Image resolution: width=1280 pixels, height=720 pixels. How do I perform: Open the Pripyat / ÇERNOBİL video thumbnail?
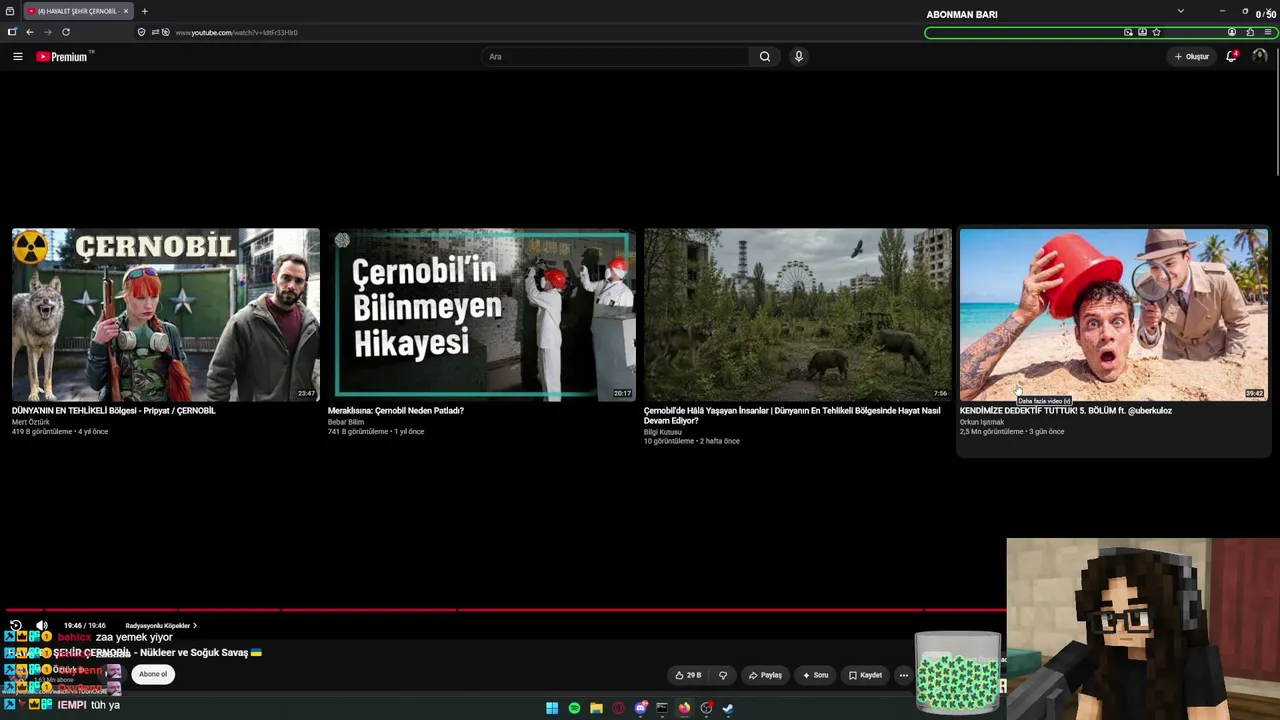[x=166, y=315]
